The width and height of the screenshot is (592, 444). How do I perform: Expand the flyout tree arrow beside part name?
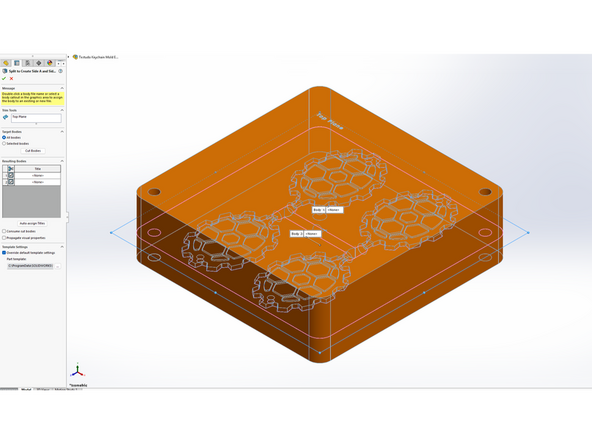(x=69, y=57)
